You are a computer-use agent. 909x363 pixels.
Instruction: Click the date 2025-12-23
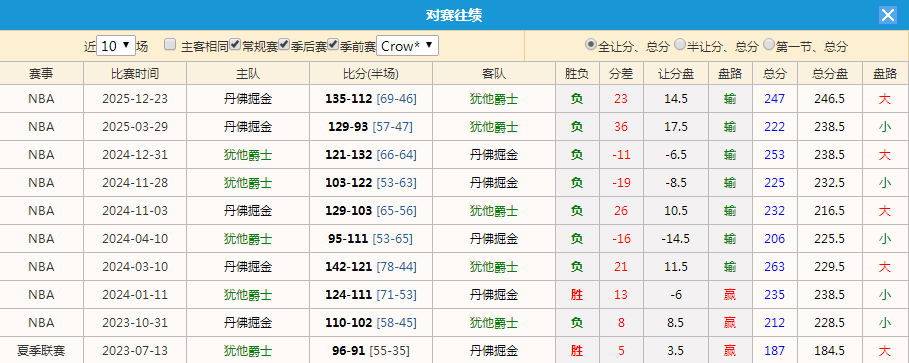pyautogui.click(x=135, y=99)
